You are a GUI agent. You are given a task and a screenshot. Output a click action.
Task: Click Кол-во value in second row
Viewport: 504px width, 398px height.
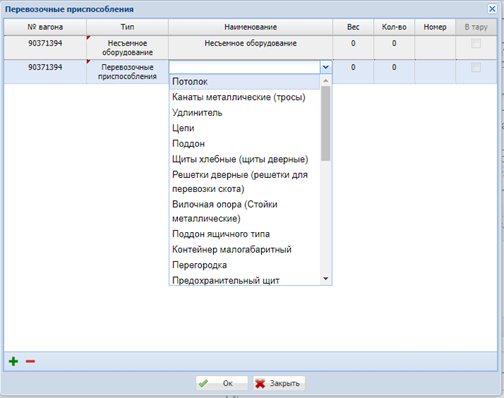tap(394, 67)
